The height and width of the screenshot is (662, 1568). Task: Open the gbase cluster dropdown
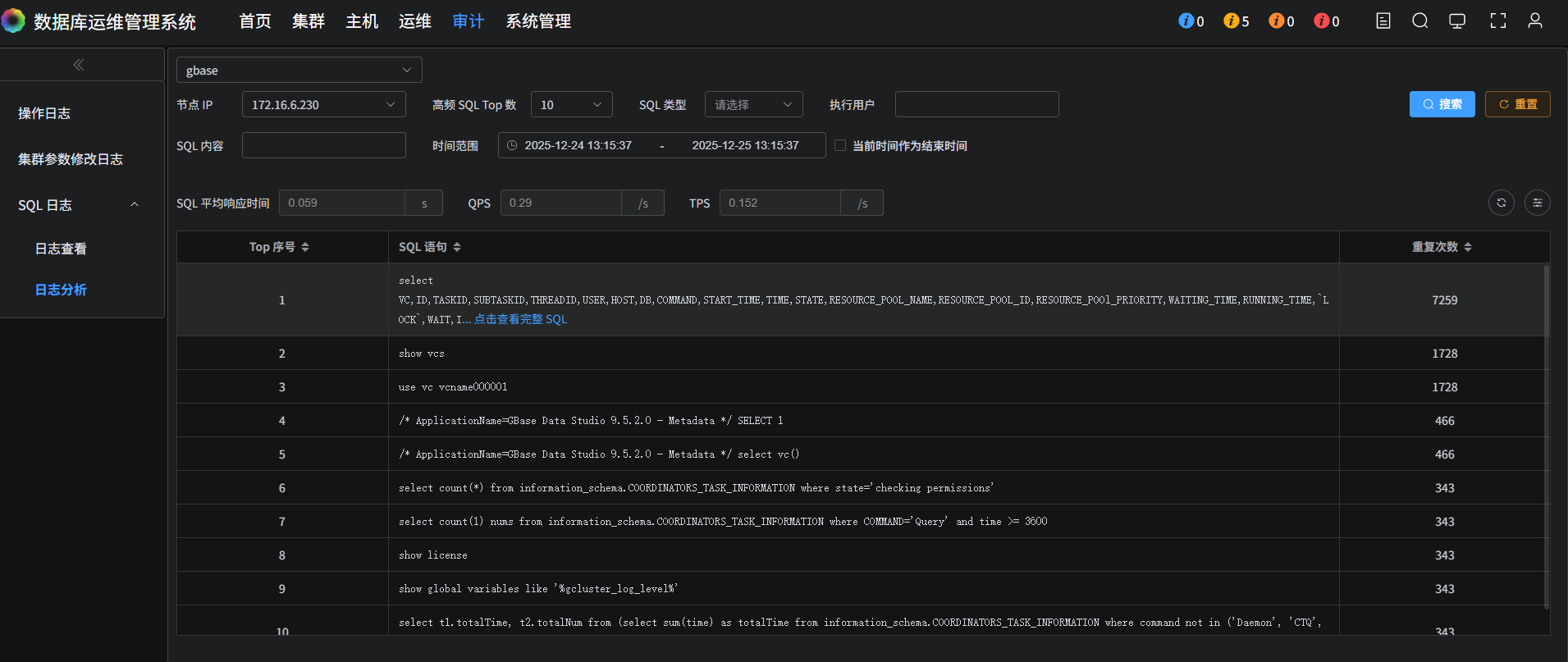point(299,70)
